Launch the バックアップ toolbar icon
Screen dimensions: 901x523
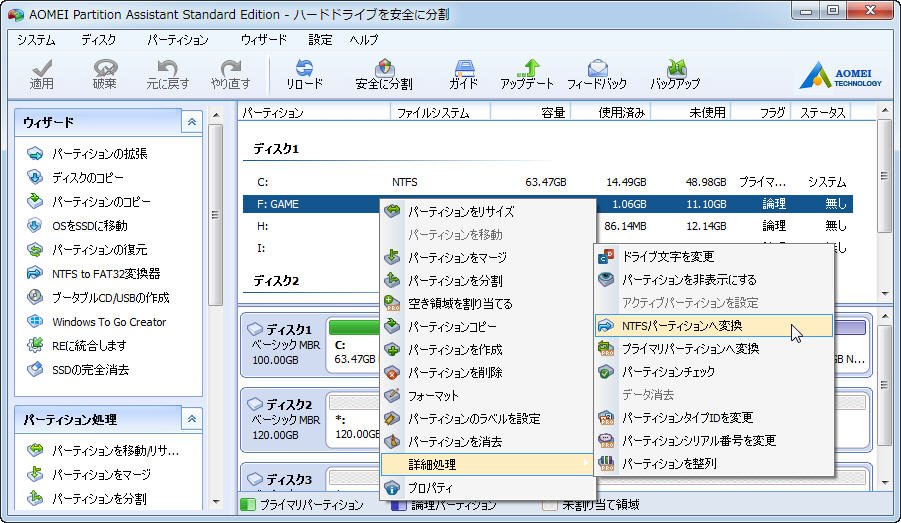[x=675, y=75]
